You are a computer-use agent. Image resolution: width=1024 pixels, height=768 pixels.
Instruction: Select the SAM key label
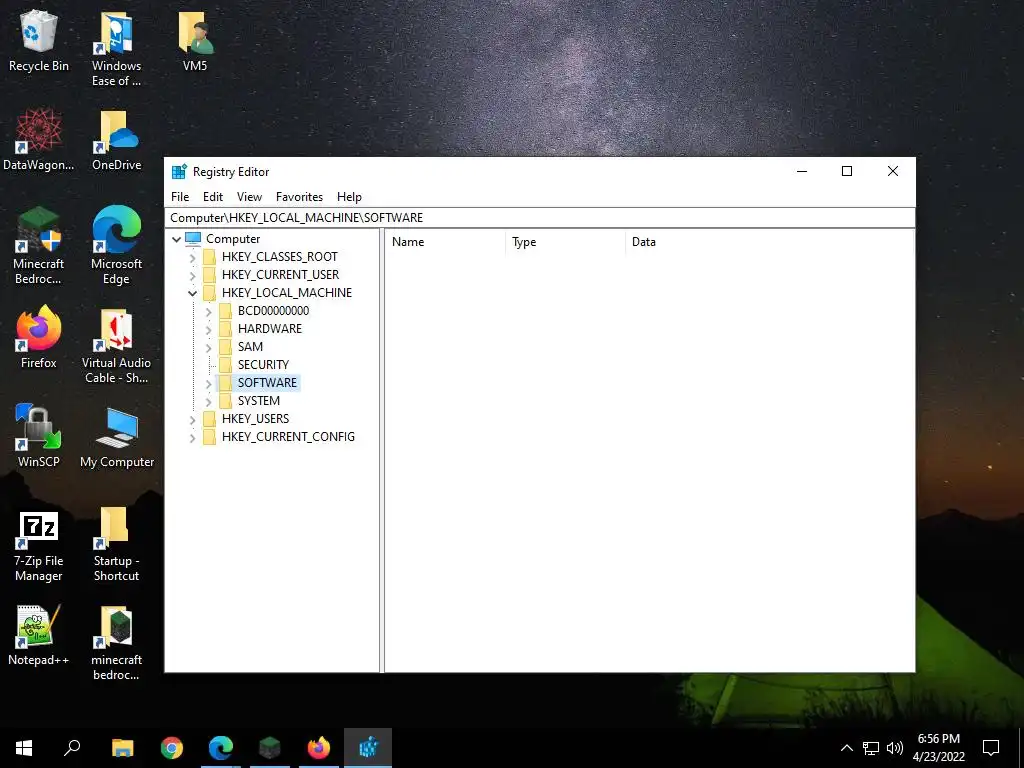click(x=250, y=347)
